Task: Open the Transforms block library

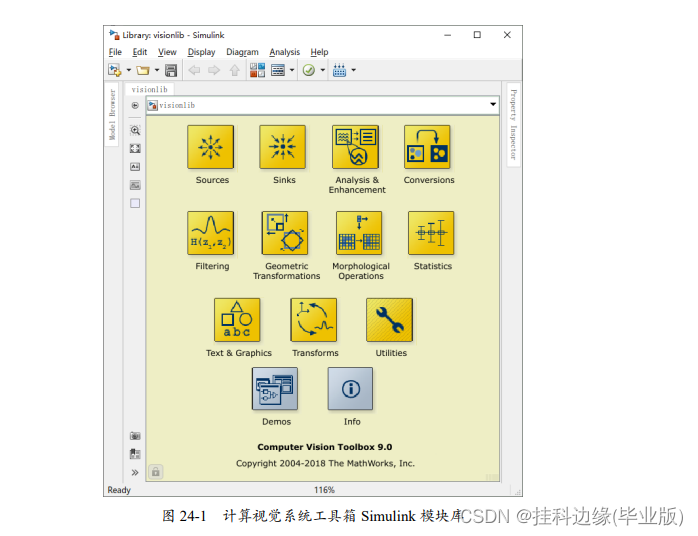Action: [x=314, y=320]
